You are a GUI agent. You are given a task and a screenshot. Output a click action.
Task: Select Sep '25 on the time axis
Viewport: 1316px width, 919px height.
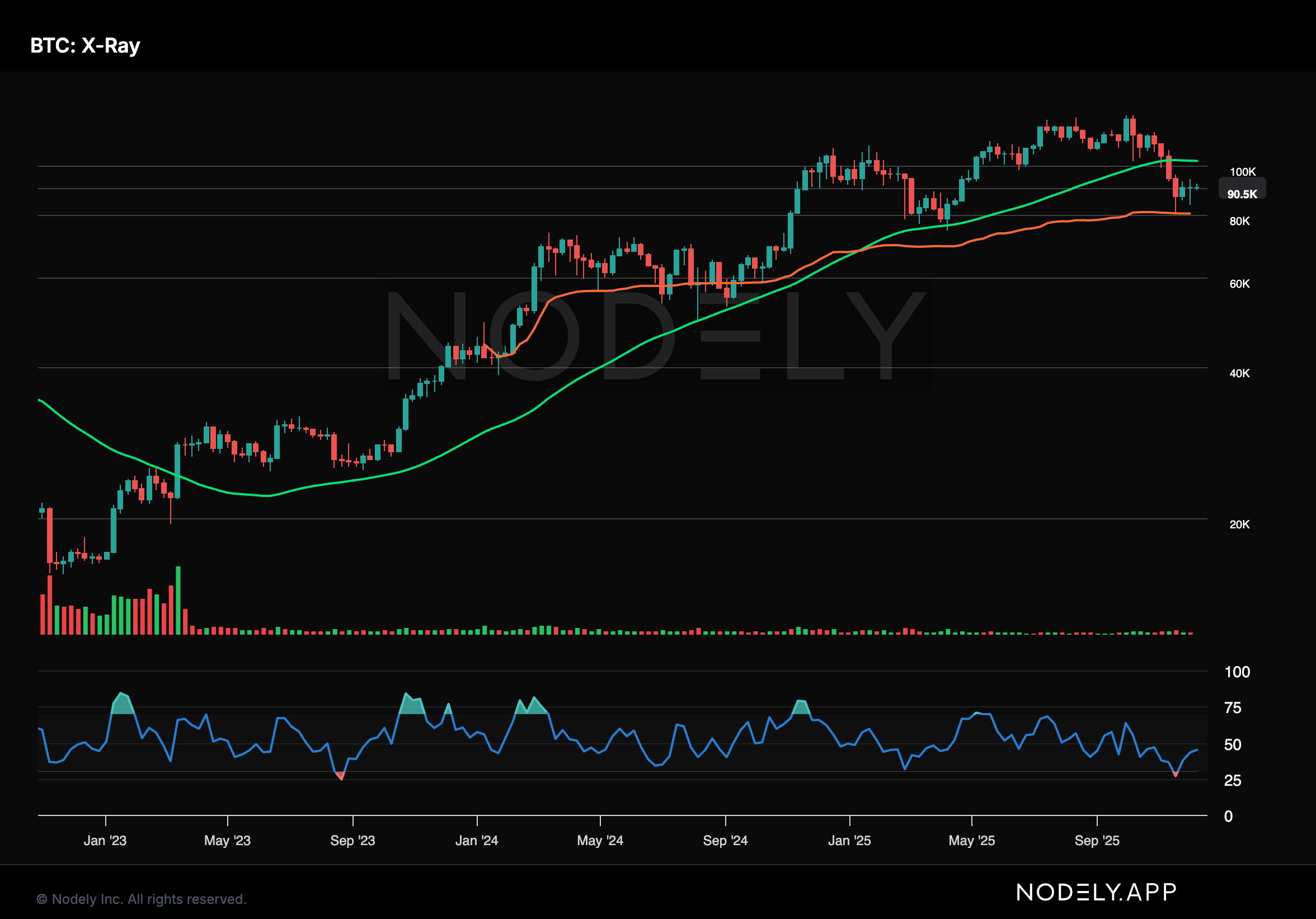[1097, 841]
